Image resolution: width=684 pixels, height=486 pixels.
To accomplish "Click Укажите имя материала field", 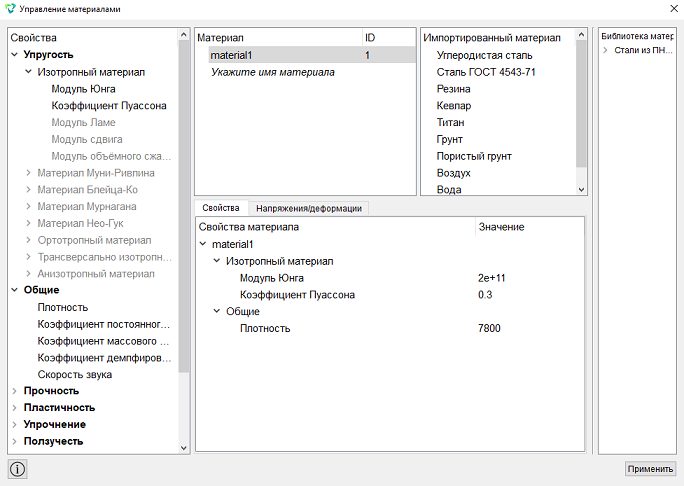I will (x=273, y=72).
